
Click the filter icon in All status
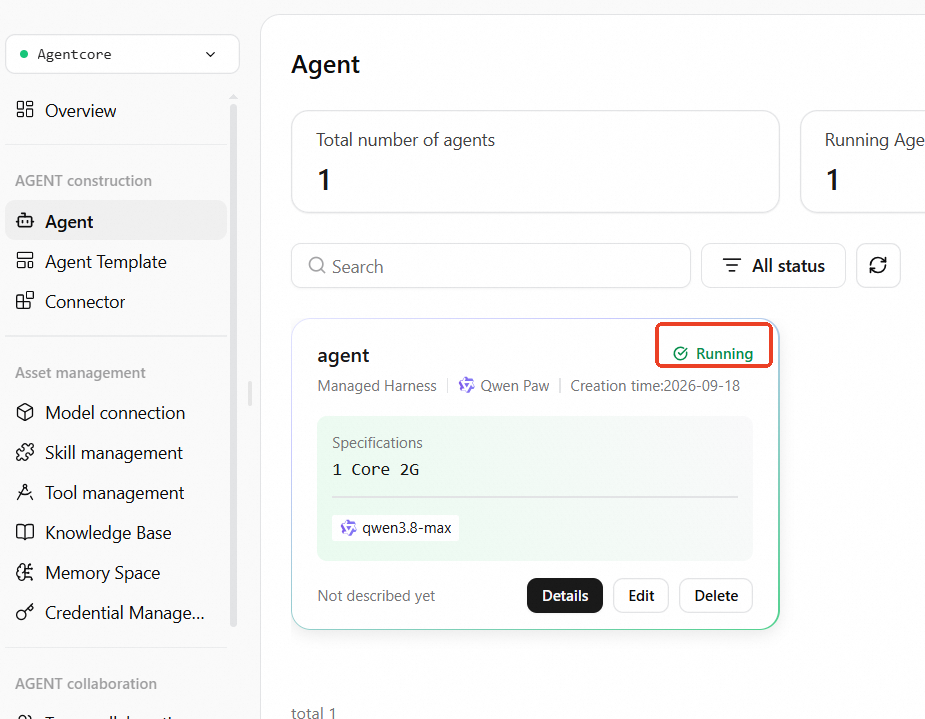(x=732, y=265)
